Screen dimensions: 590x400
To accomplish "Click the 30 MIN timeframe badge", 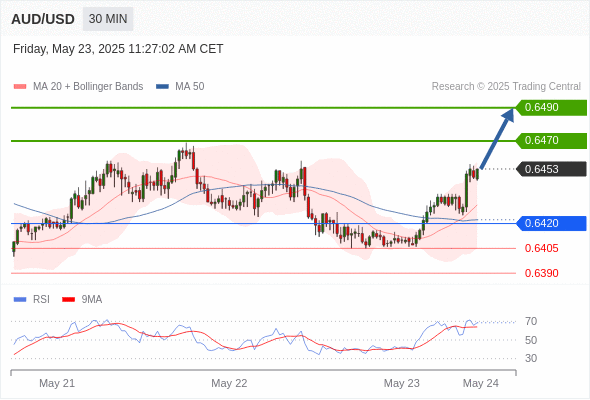I will click(108, 19).
